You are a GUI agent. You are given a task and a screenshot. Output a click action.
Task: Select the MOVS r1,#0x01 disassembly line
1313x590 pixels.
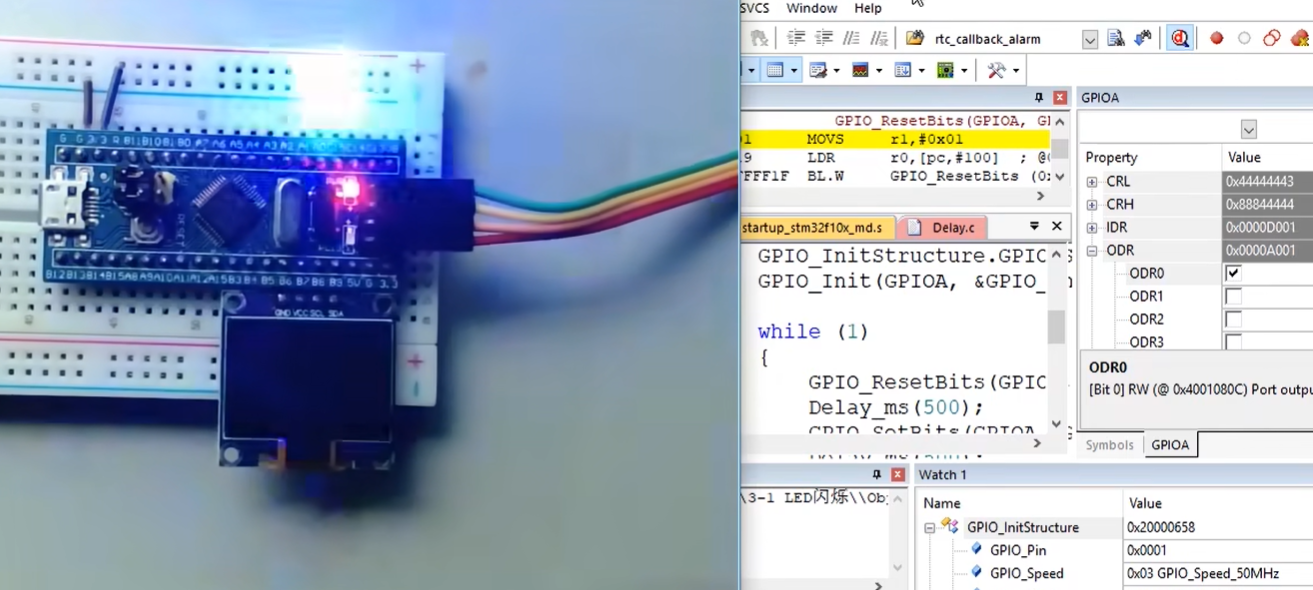[x=895, y=139]
